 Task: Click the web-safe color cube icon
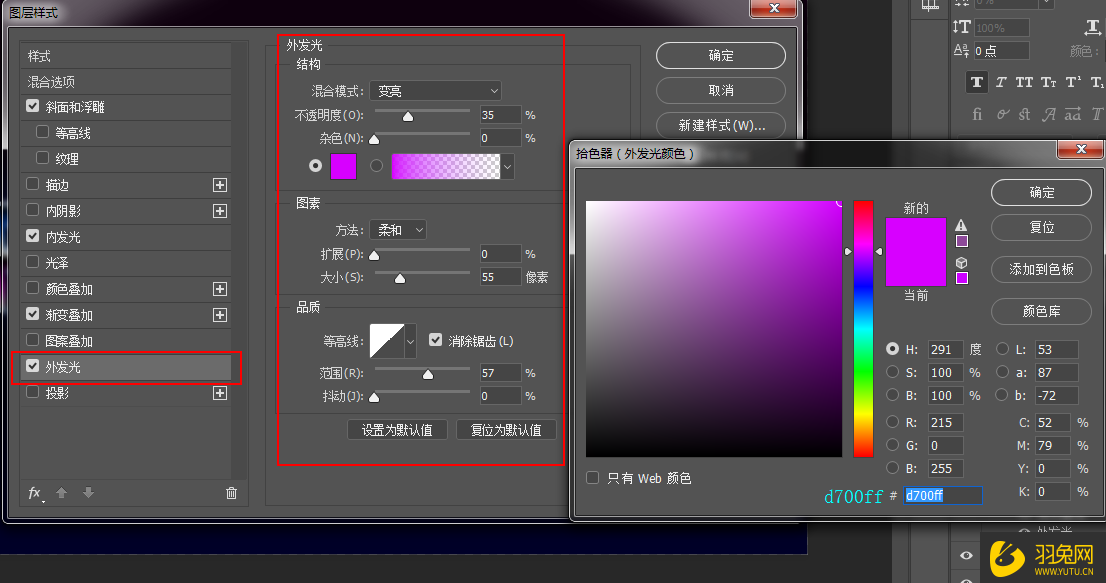coord(961,262)
